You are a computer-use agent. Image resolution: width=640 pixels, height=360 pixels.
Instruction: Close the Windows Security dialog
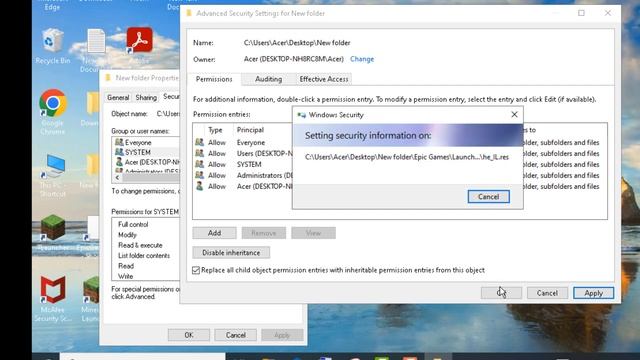click(514, 115)
